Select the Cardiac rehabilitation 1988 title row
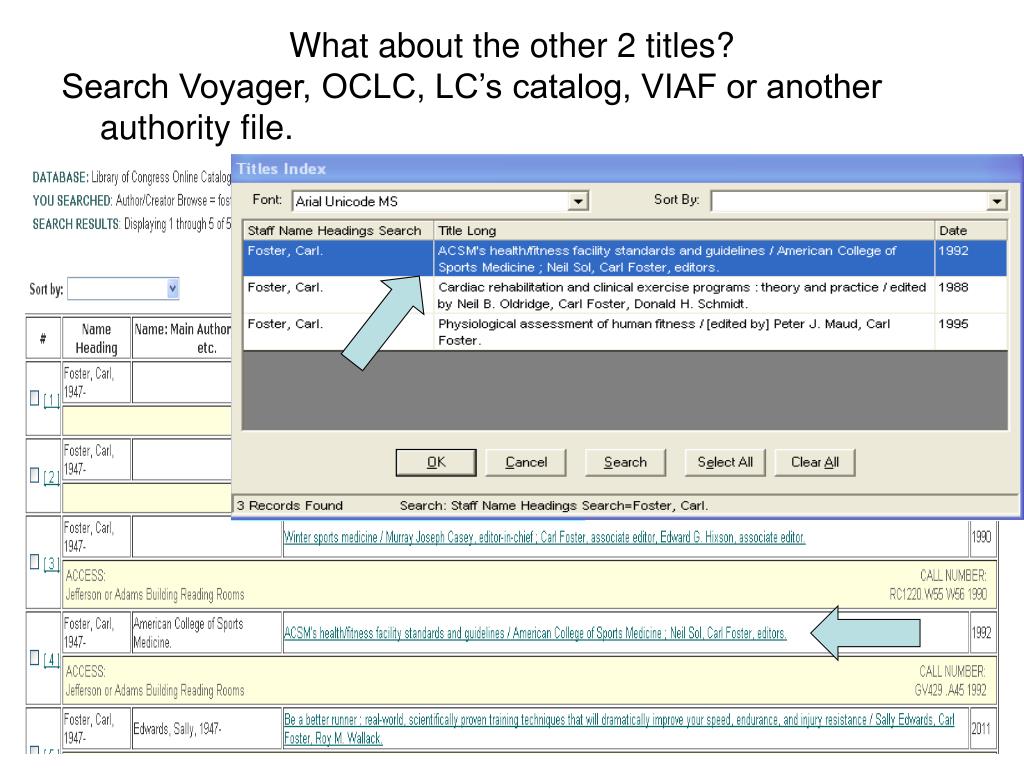Viewport: 1024px width, 768px height. coord(625,295)
